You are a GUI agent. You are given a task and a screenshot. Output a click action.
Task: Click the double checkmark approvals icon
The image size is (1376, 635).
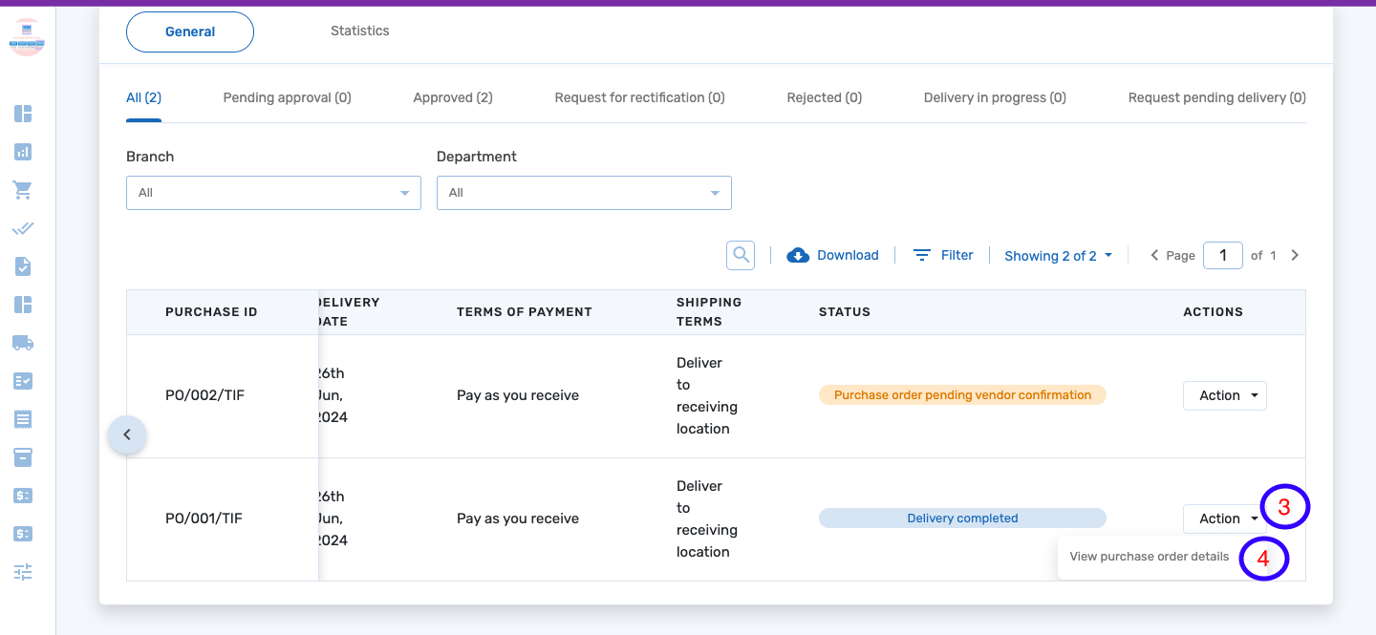point(22,228)
